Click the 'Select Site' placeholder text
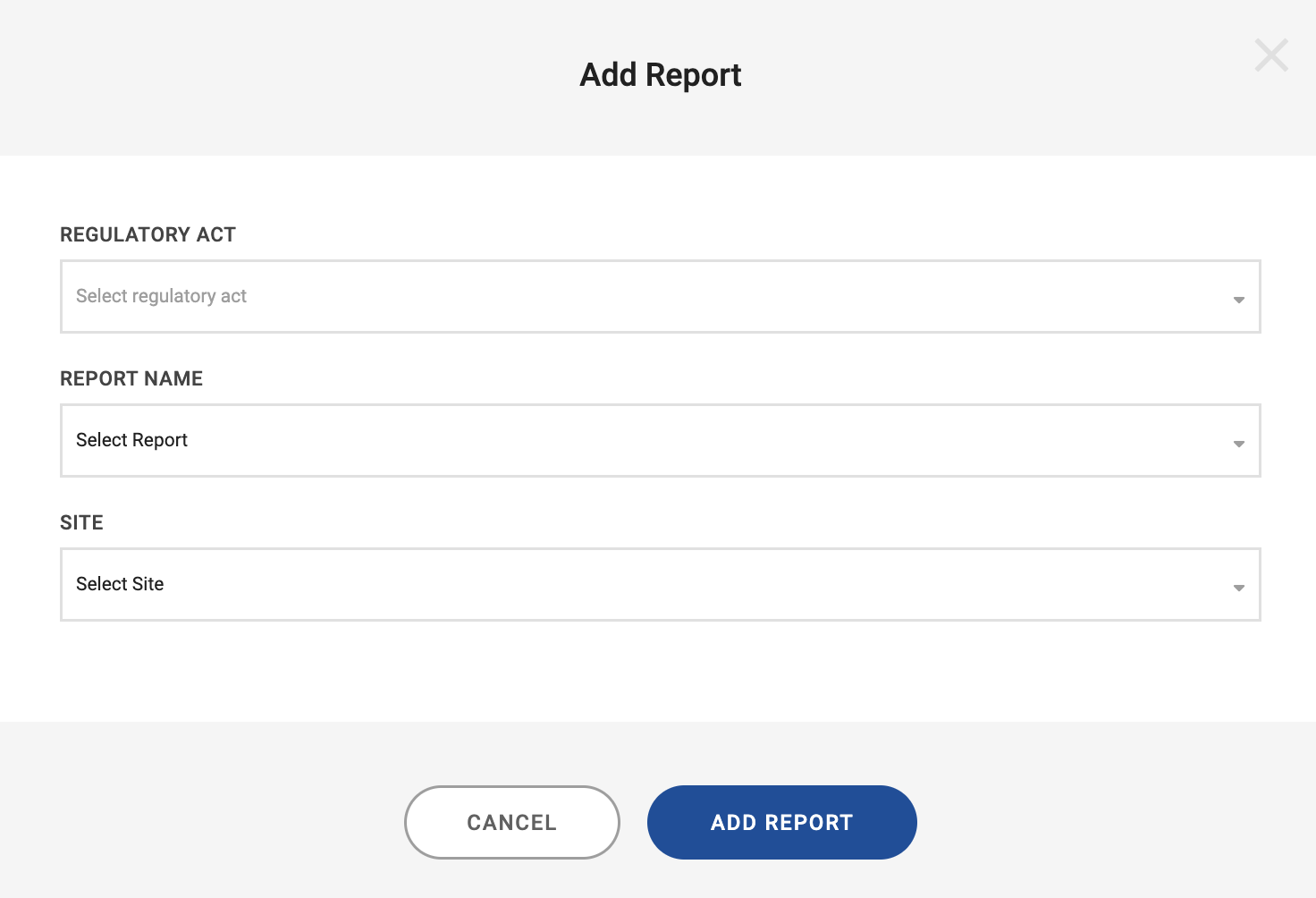This screenshot has height=898, width=1316. tap(120, 584)
